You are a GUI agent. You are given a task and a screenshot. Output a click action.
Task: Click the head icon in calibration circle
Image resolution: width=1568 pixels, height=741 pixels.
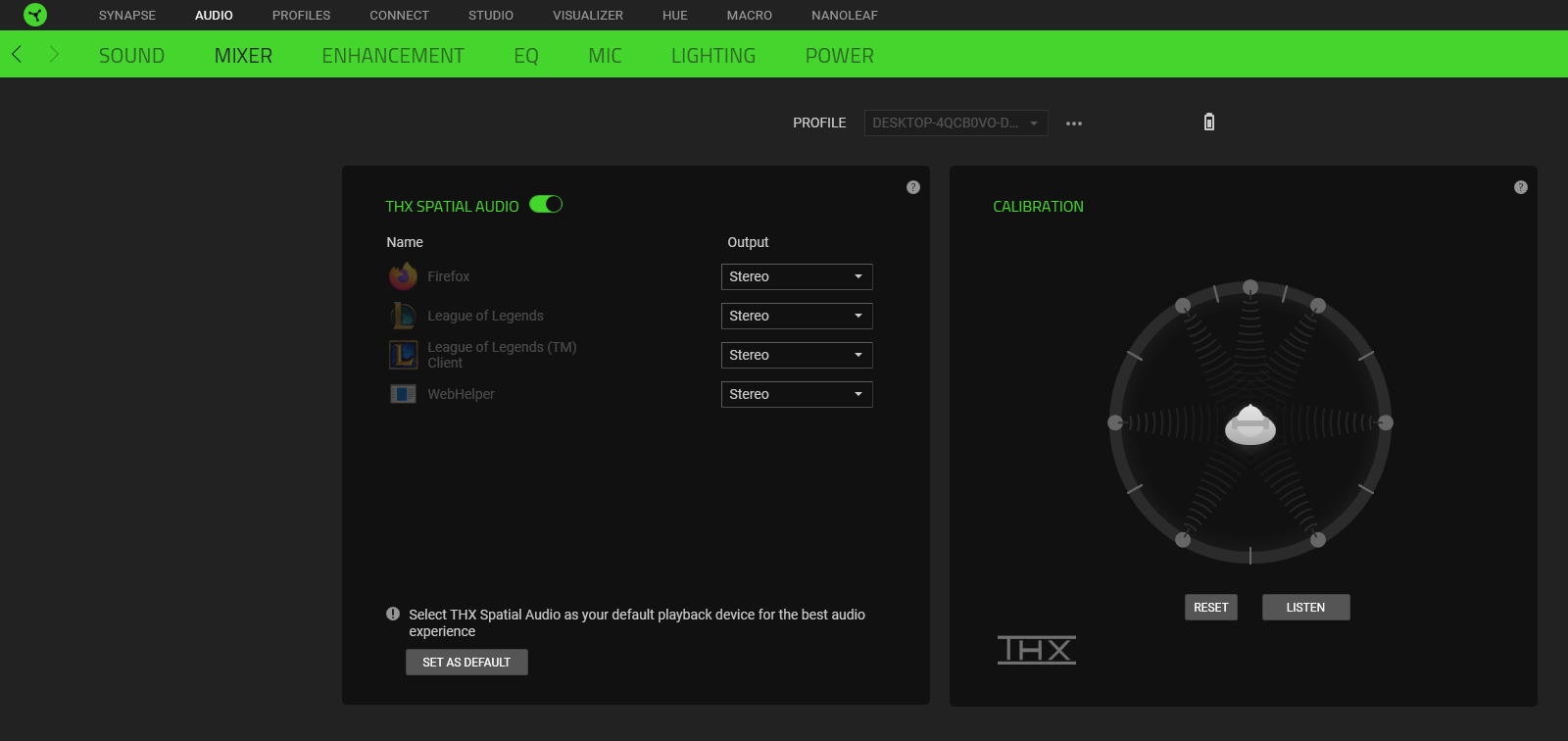point(1250,424)
